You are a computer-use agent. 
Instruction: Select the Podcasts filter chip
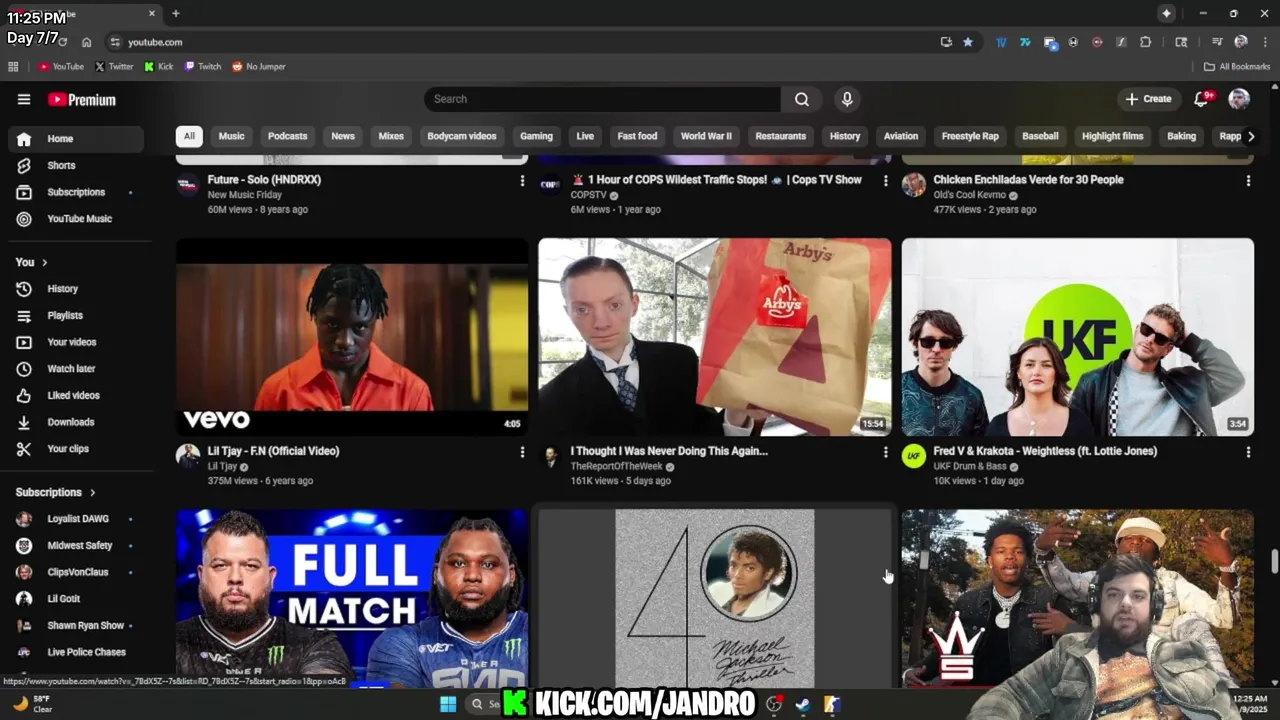point(287,136)
